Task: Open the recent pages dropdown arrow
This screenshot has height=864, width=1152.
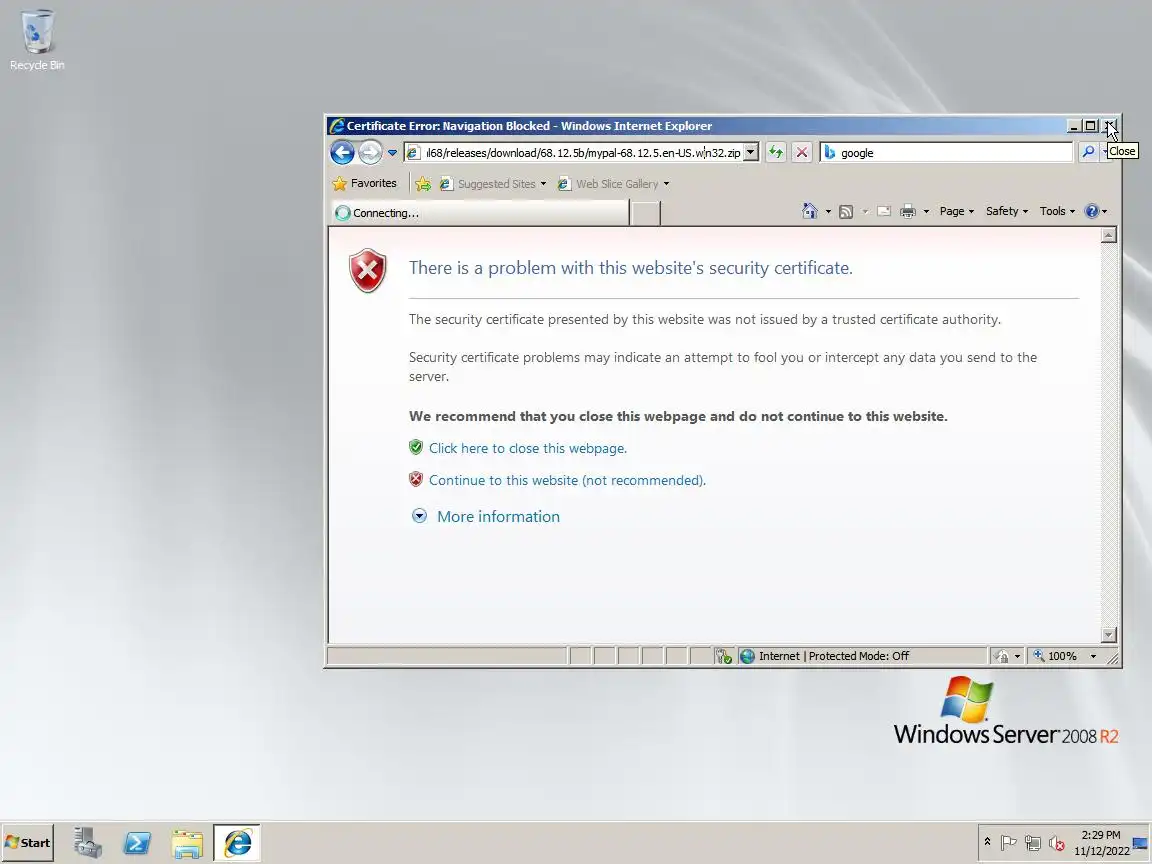Action: tap(392, 153)
